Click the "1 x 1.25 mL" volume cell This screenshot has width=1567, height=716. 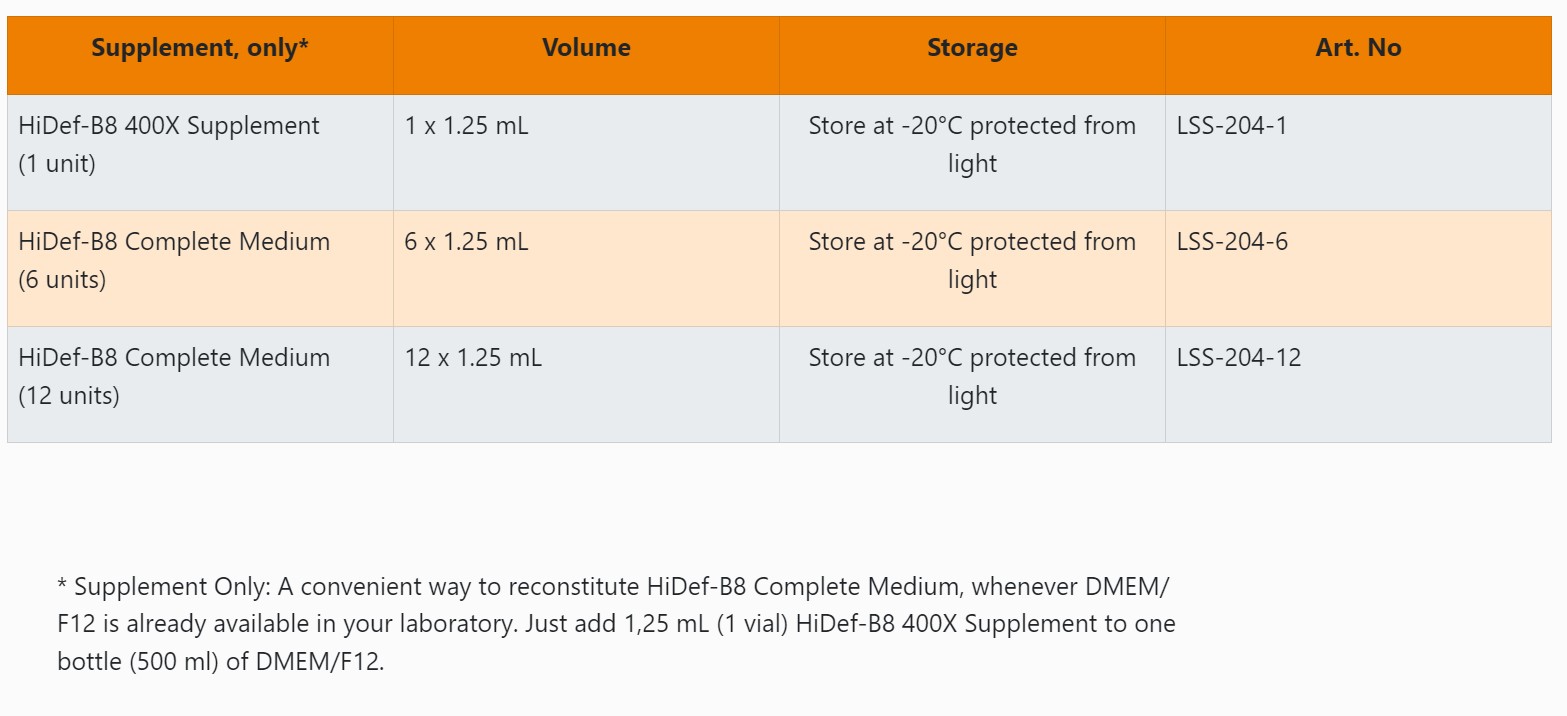point(466,126)
